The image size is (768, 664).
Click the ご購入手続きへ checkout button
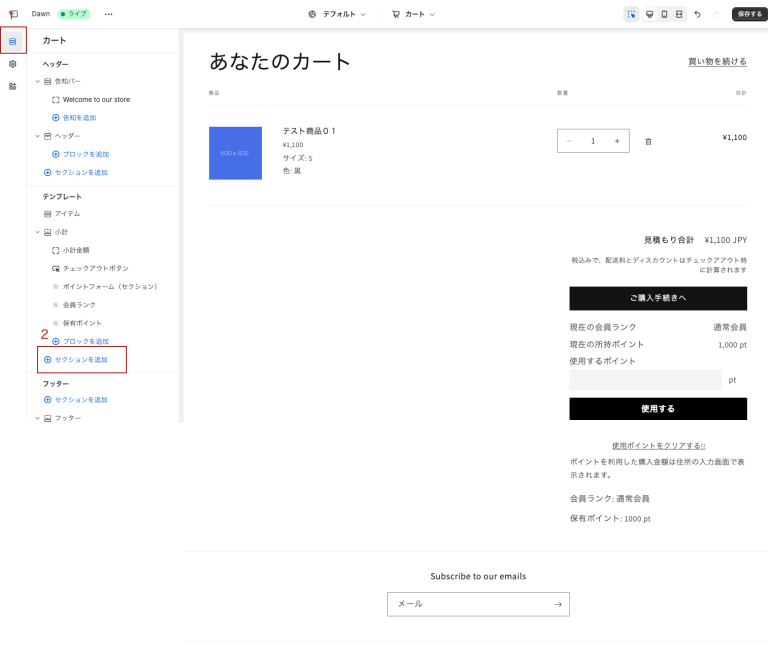coord(658,298)
